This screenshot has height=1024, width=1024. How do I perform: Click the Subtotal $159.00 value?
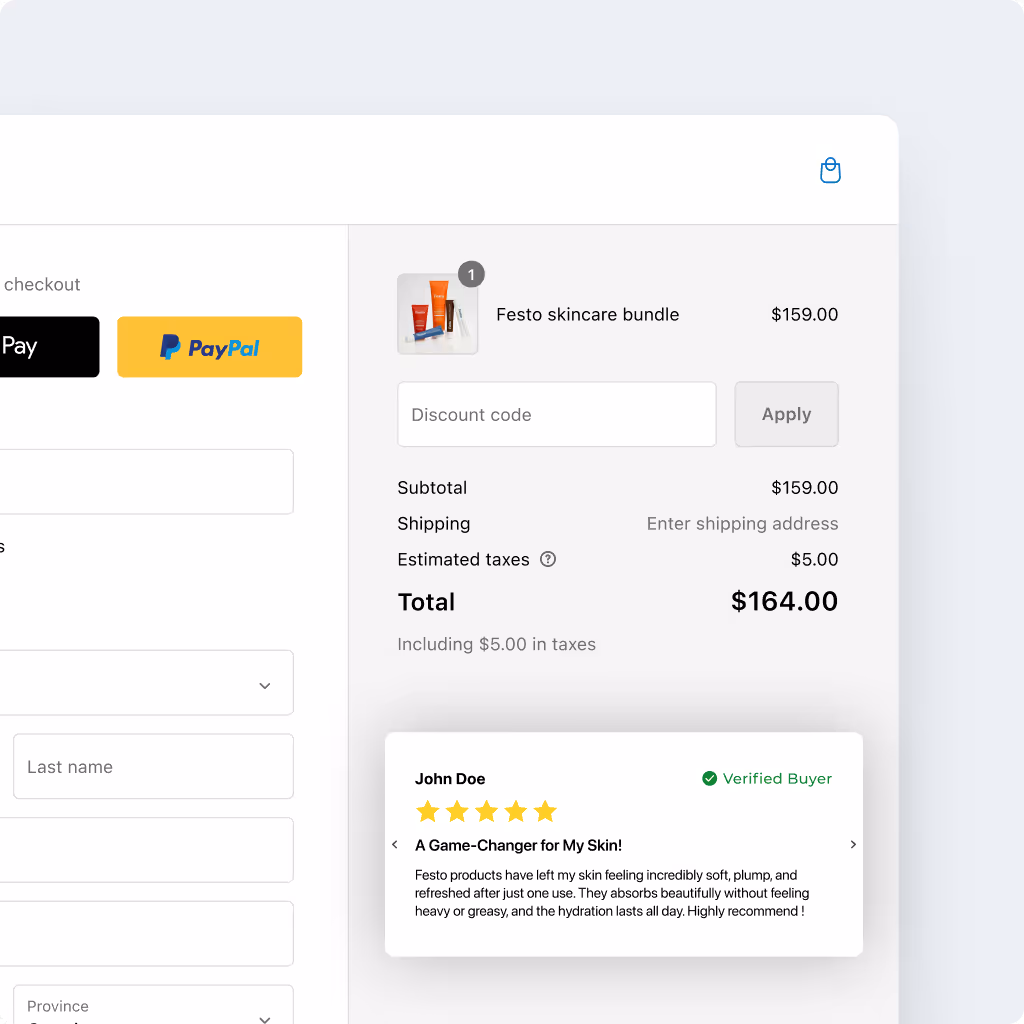pos(805,488)
